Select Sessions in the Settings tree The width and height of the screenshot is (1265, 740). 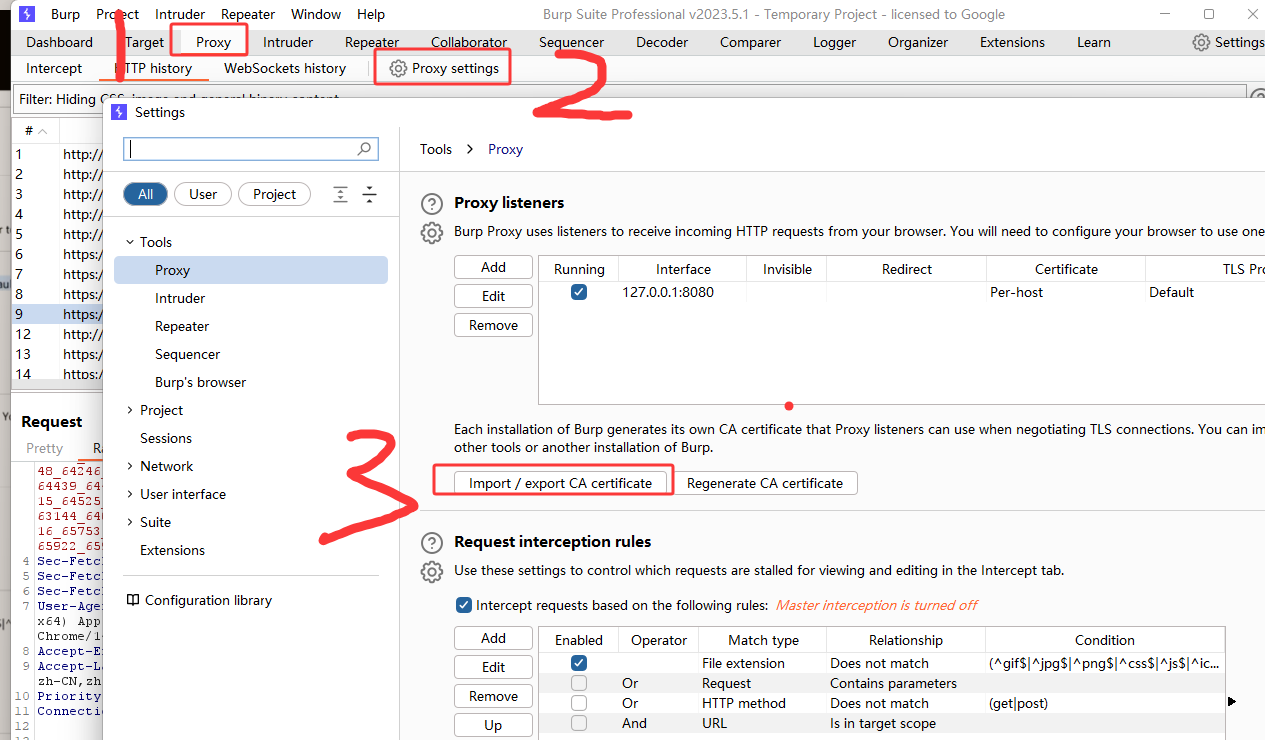coord(166,438)
